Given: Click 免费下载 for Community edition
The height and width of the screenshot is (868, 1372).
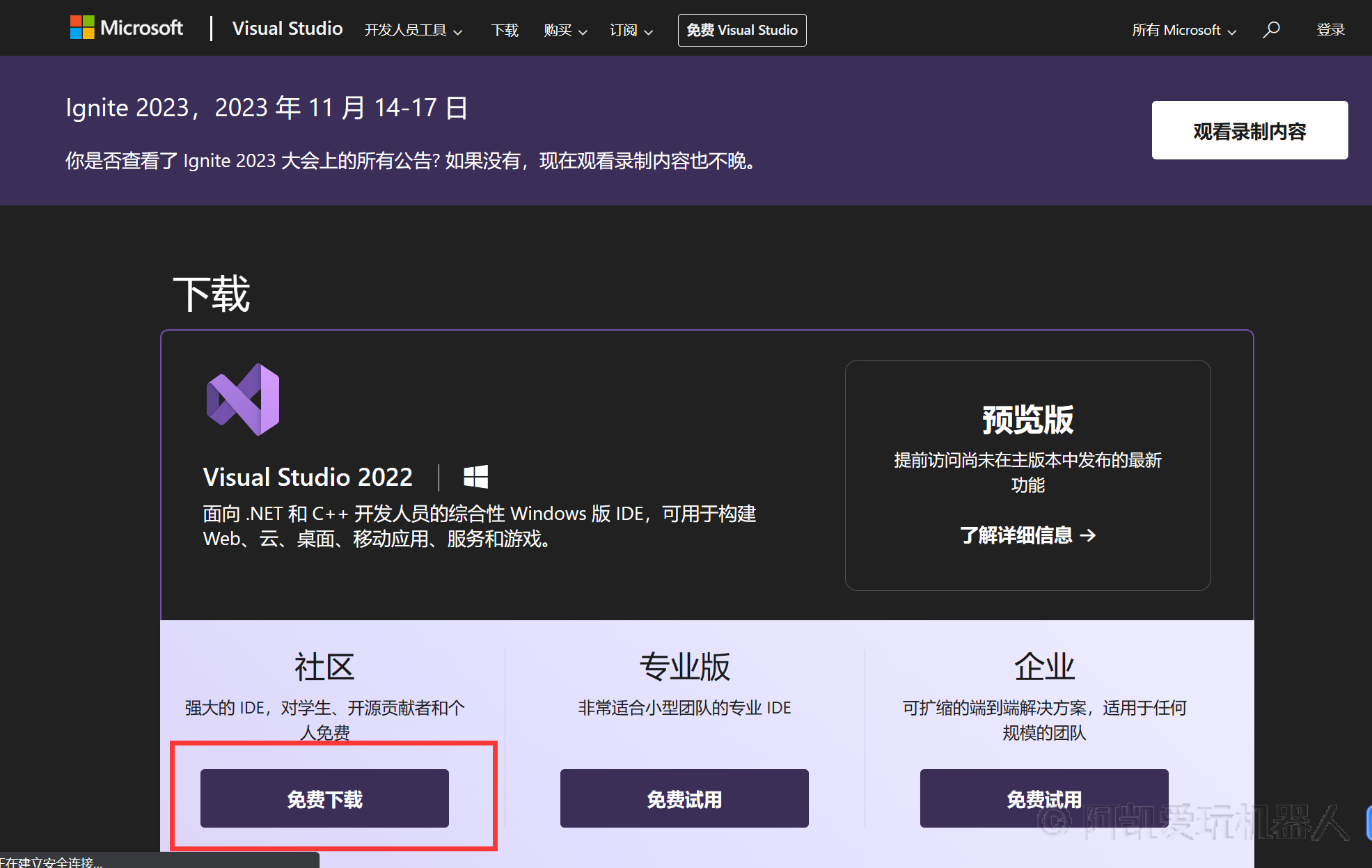Looking at the screenshot, I should pyautogui.click(x=324, y=798).
